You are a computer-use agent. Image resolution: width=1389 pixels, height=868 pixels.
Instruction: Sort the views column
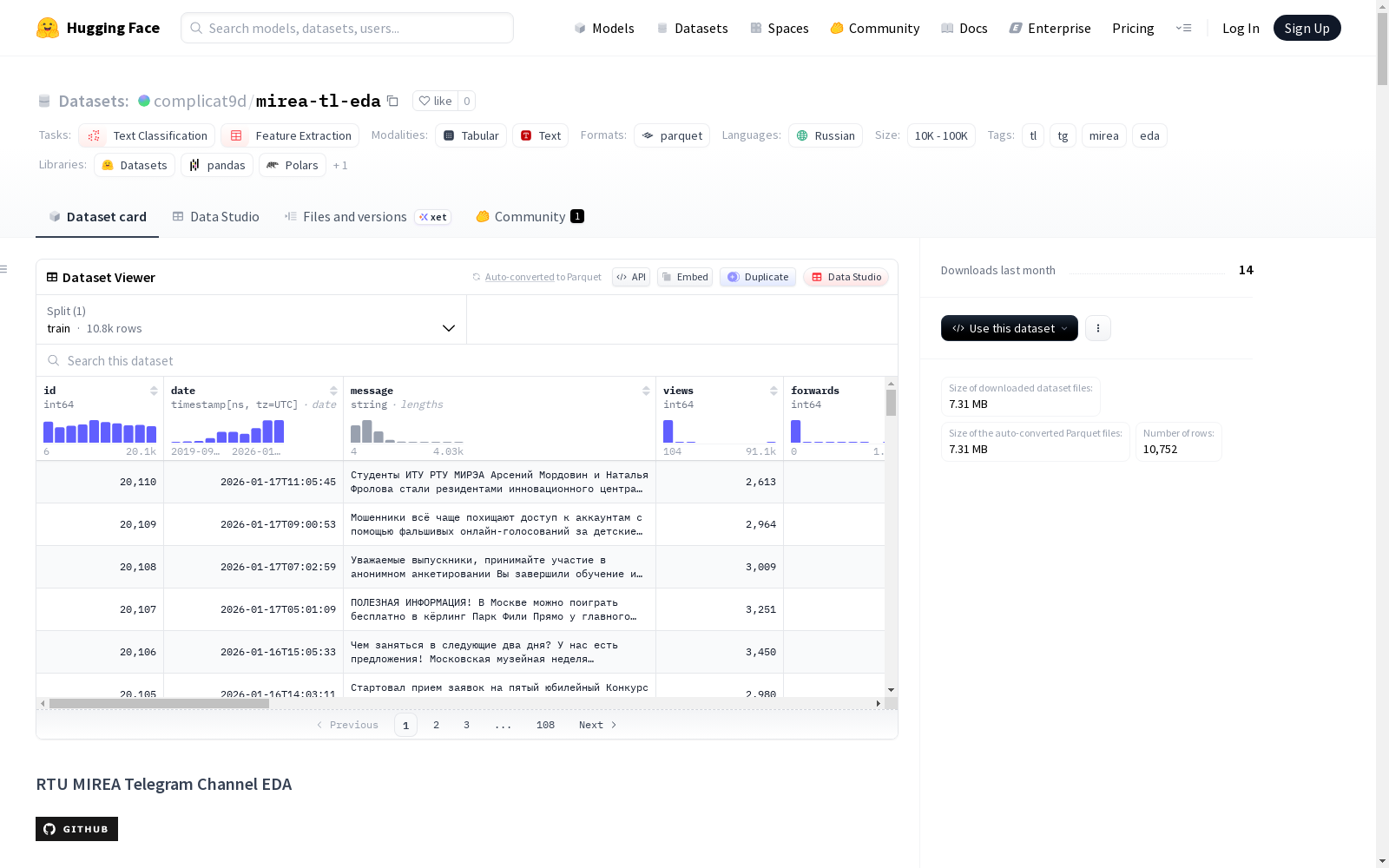tap(773, 391)
